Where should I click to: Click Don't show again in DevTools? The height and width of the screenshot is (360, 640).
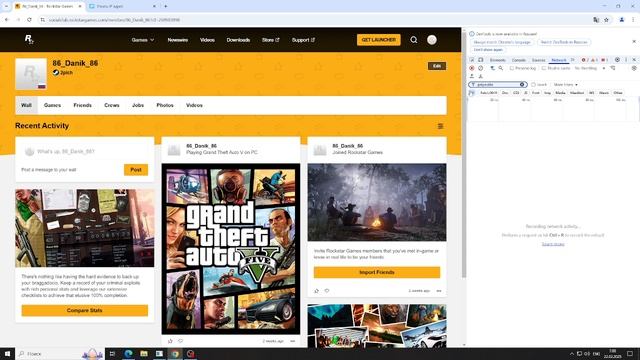pyautogui.click(x=488, y=50)
